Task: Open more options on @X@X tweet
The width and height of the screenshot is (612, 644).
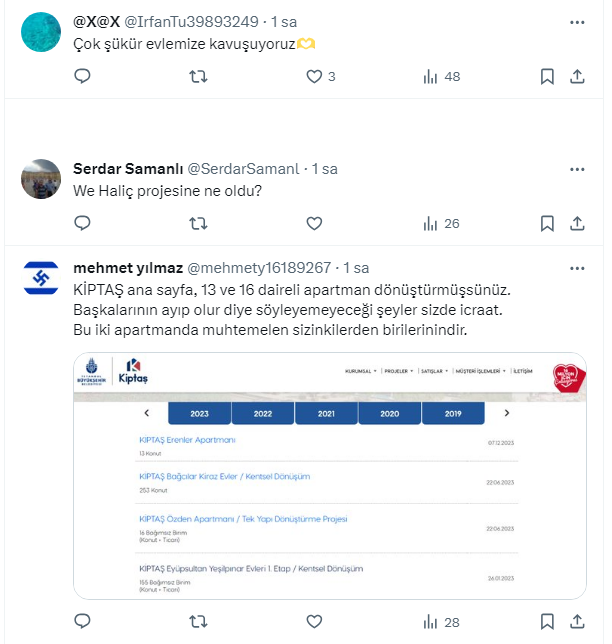Action: (x=577, y=21)
